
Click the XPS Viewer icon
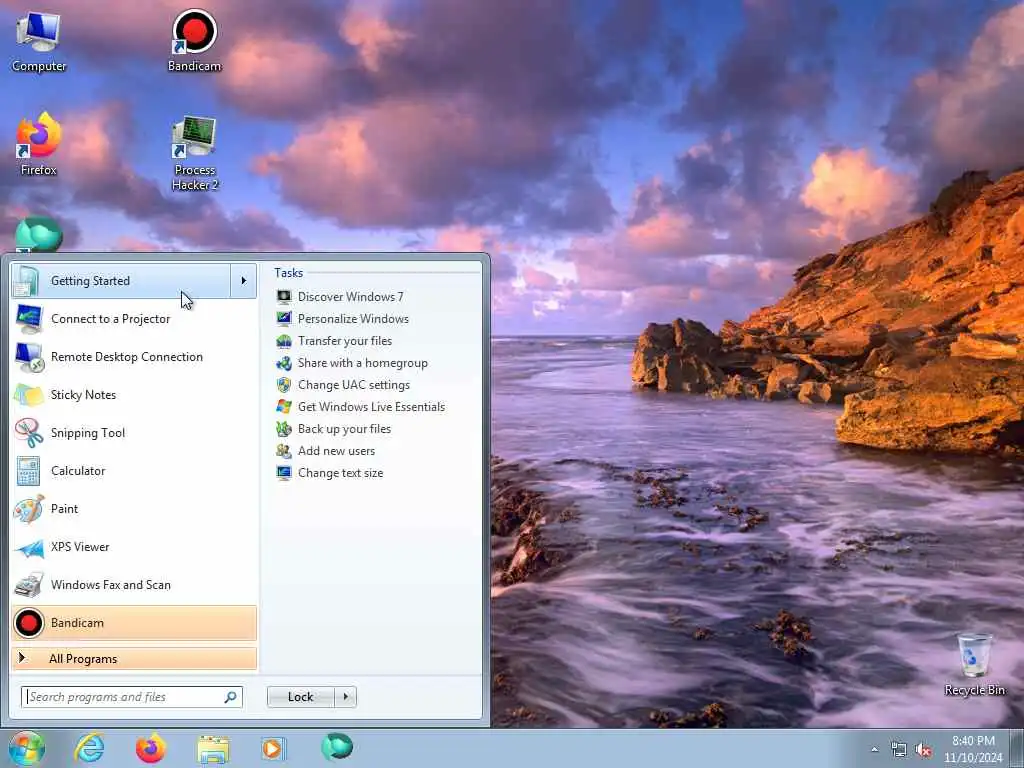29,548
